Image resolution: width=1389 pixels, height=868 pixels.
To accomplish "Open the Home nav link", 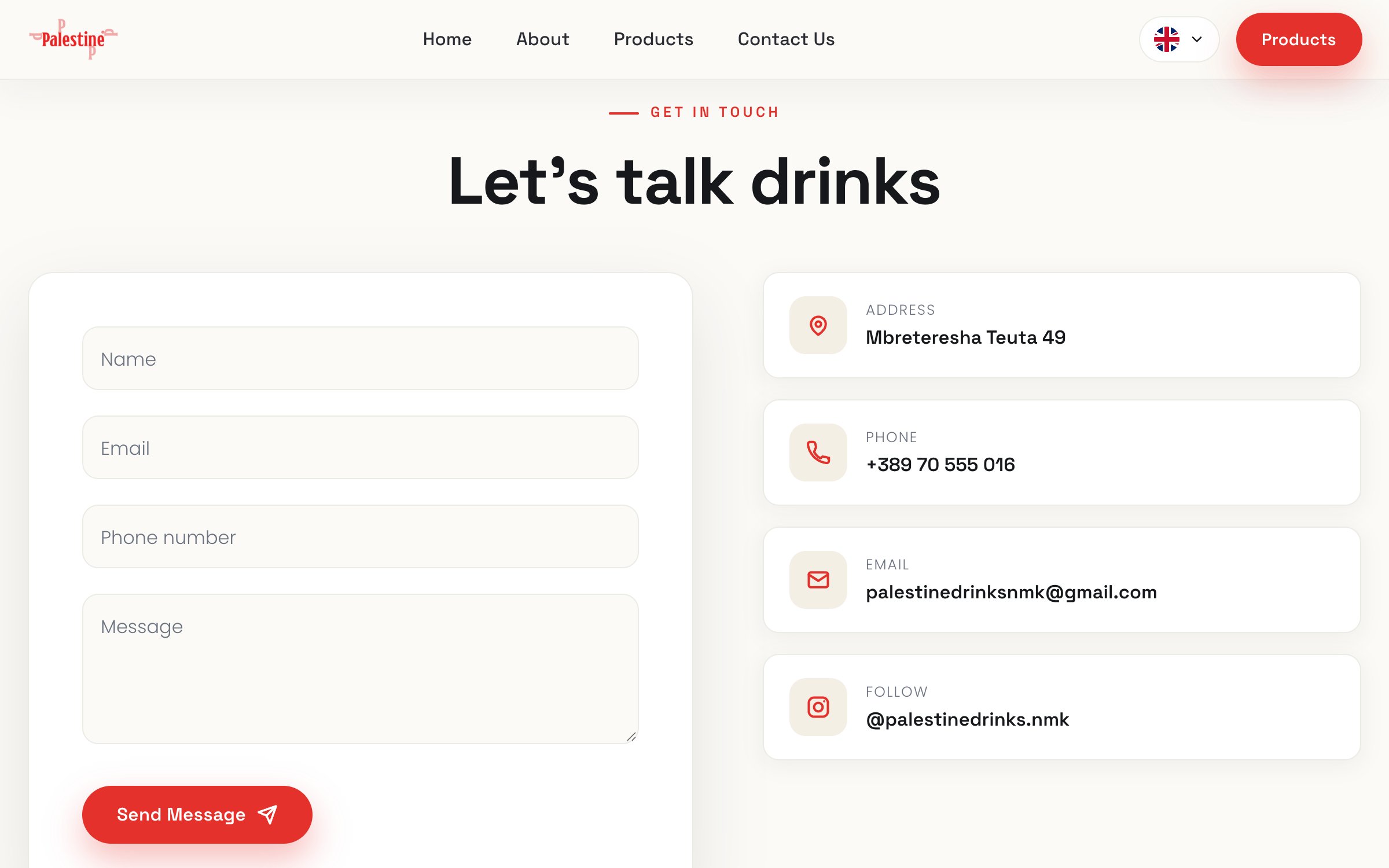I will [447, 39].
